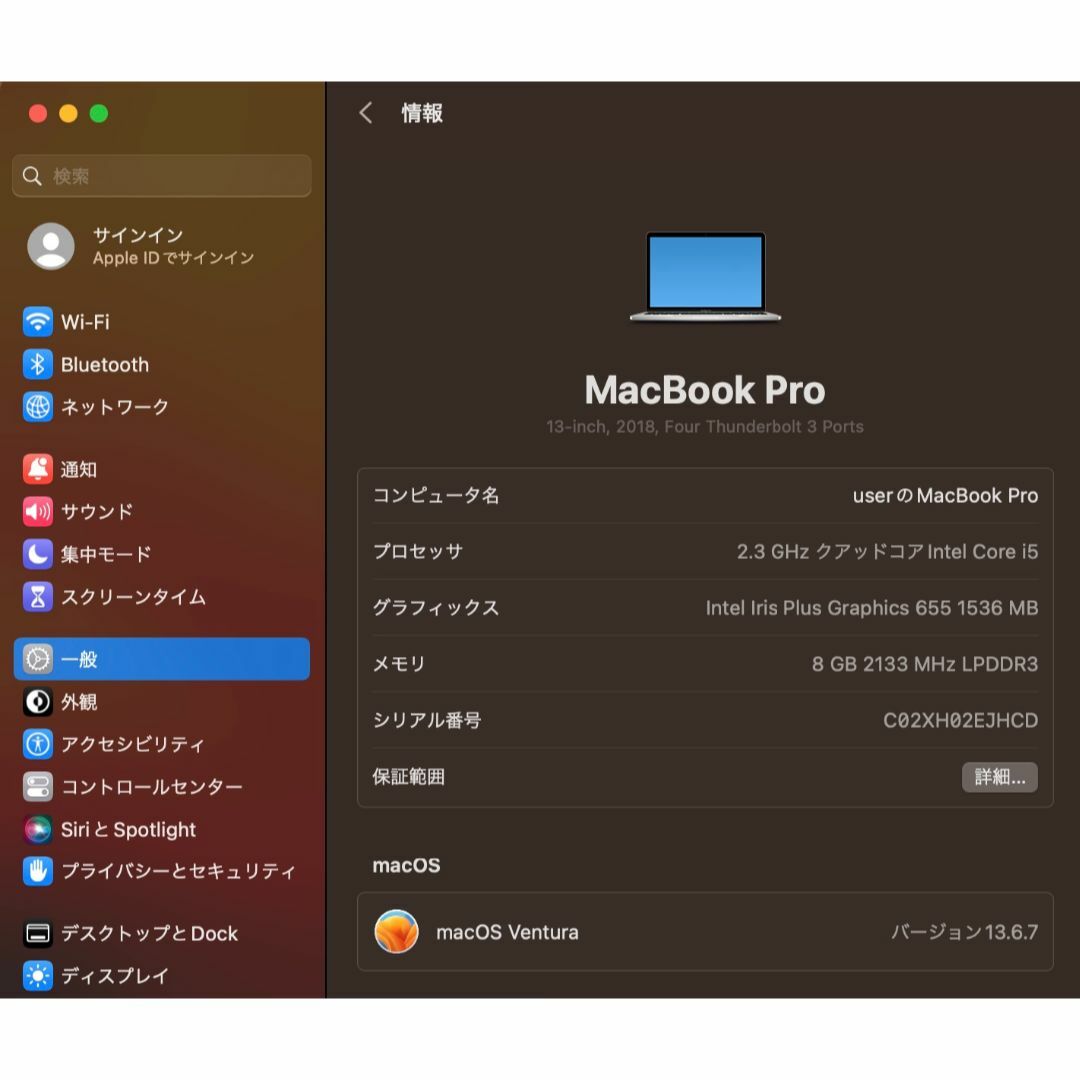Click the serial number C02XH02EJHCD

pyautogui.click(x=960, y=720)
